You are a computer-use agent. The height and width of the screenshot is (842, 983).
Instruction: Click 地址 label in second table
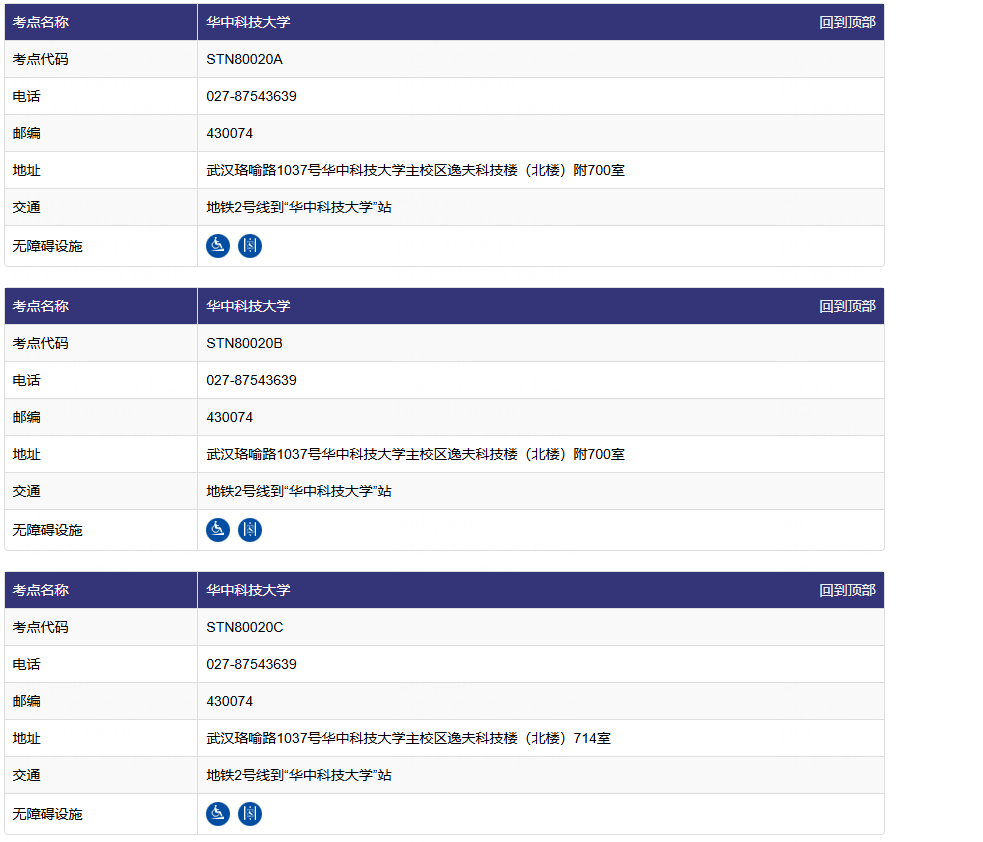click(26, 454)
